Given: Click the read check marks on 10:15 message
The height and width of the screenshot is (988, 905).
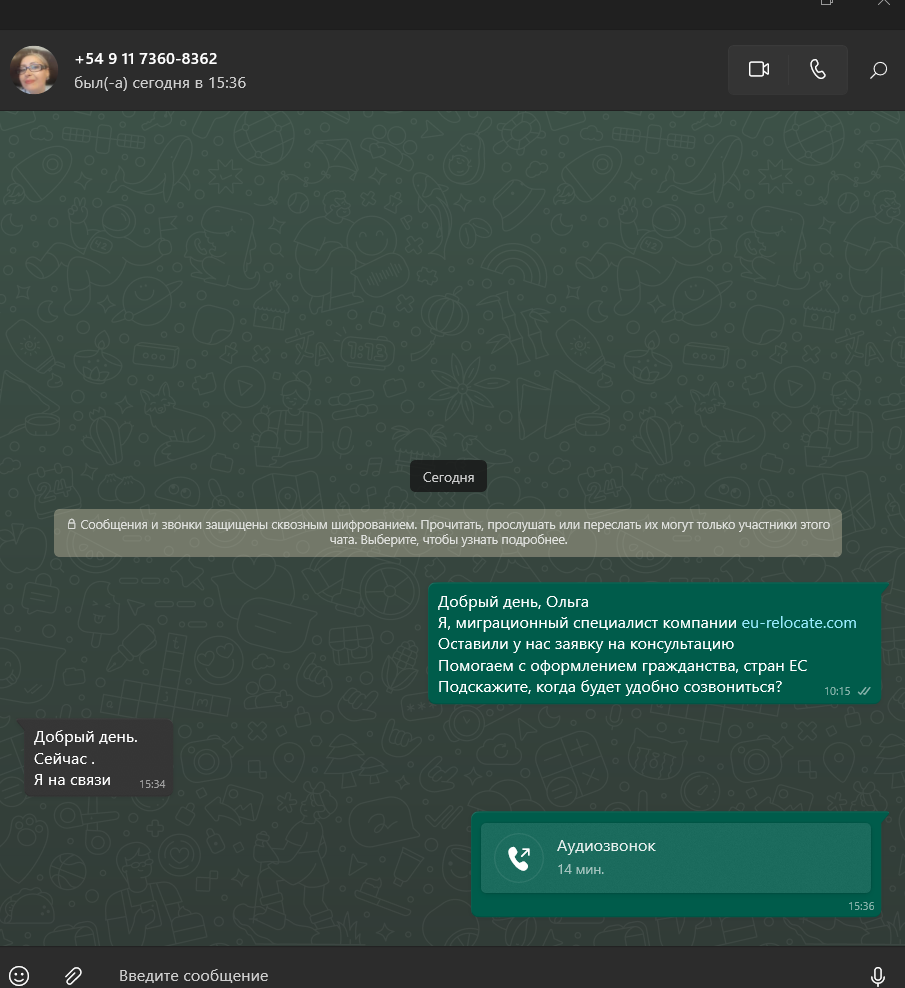Looking at the screenshot, I should click(x=864, y=691).
